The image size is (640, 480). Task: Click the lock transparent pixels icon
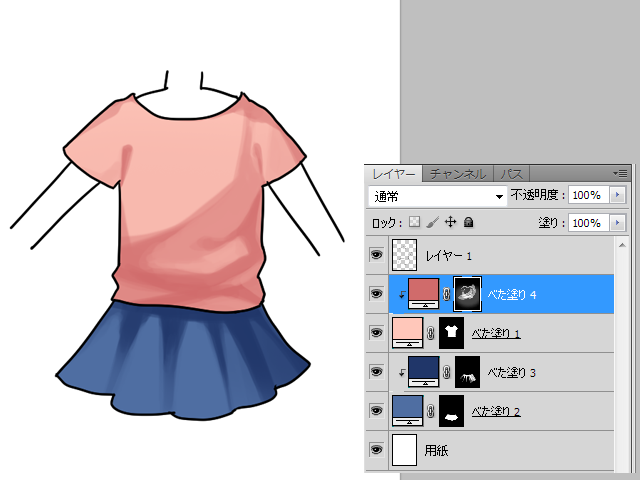tap(414, 222)
